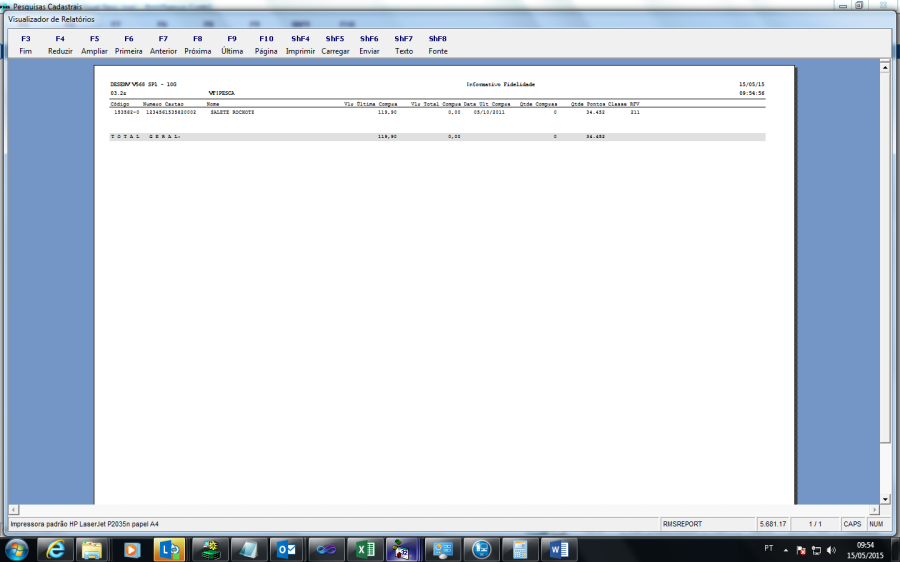Click the 'Código' column header
900x562 pixels.
coord(120,104)
